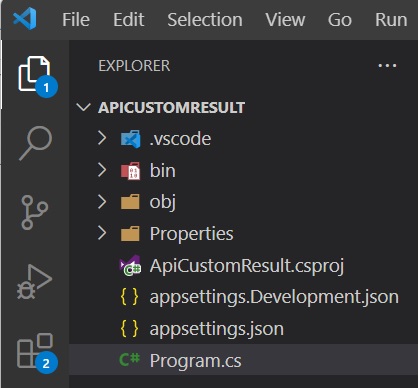The width and height of the screenshot is (419, 388).
Task: Open the Run and Debug view icon
Action: (x=35, y=282)
